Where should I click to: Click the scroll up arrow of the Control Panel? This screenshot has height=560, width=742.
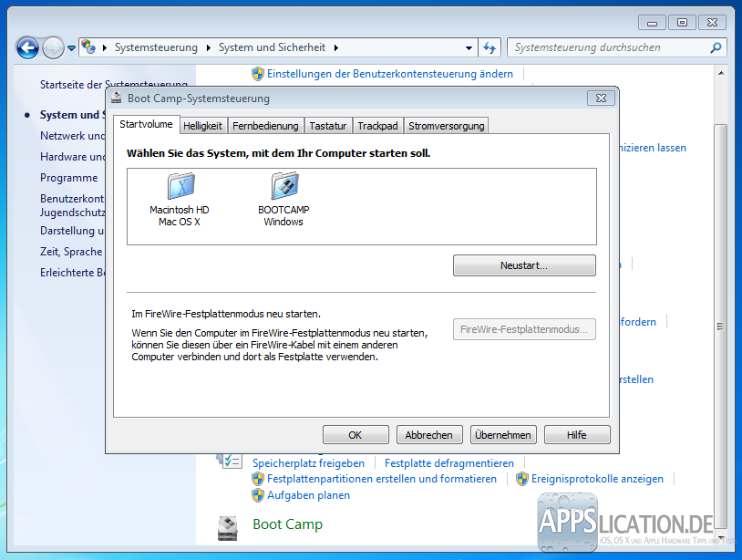tap(721, 73)
